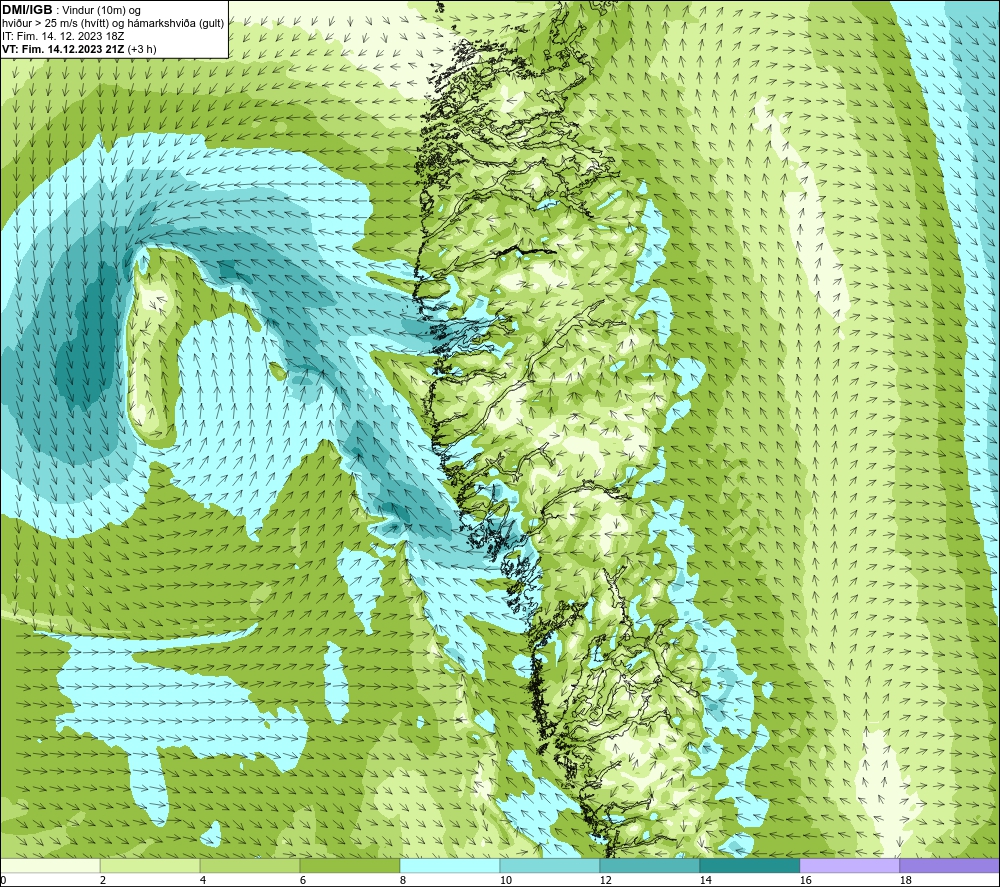
Task: Select the 8–10 m/s light cyan swatch
Action: click(x=450, y=865)
